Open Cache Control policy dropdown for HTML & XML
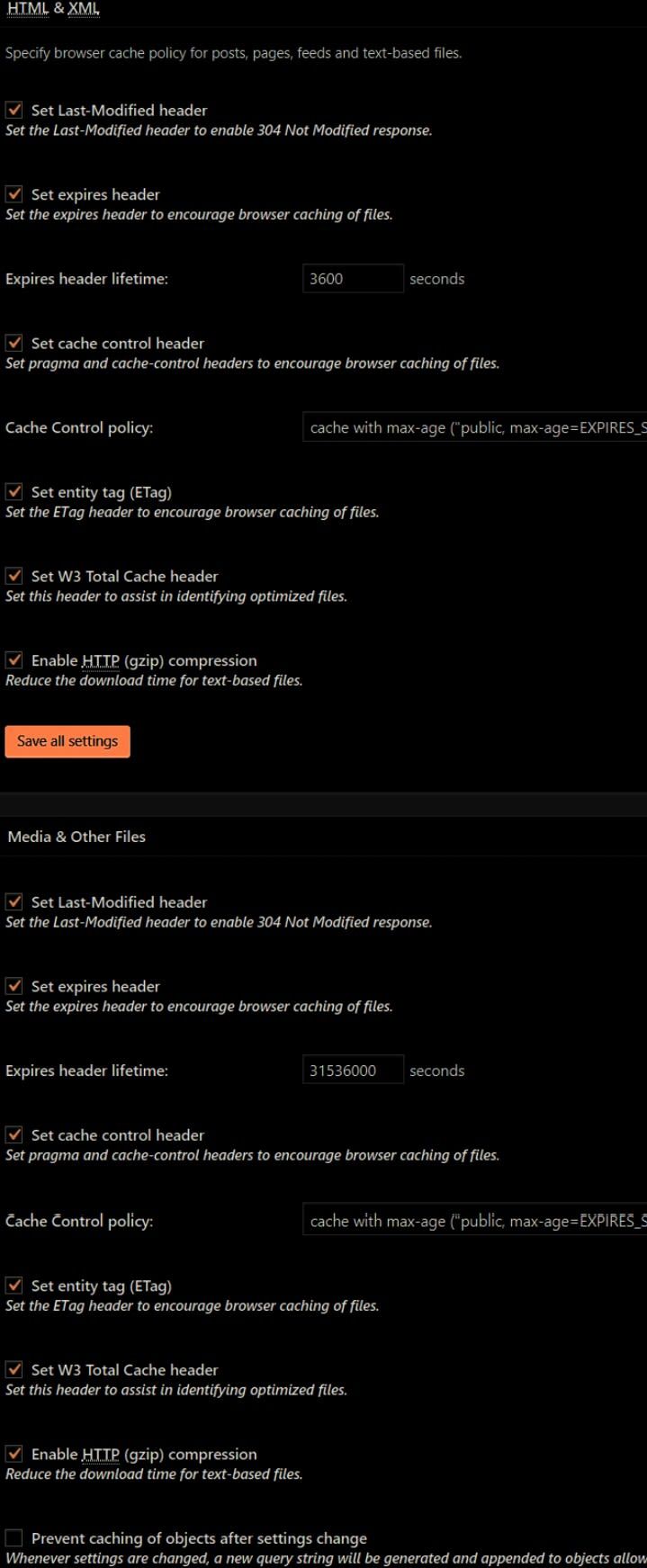Image resolution: width=647 pixels, height=1568 pixels. (x=475, y=427)
